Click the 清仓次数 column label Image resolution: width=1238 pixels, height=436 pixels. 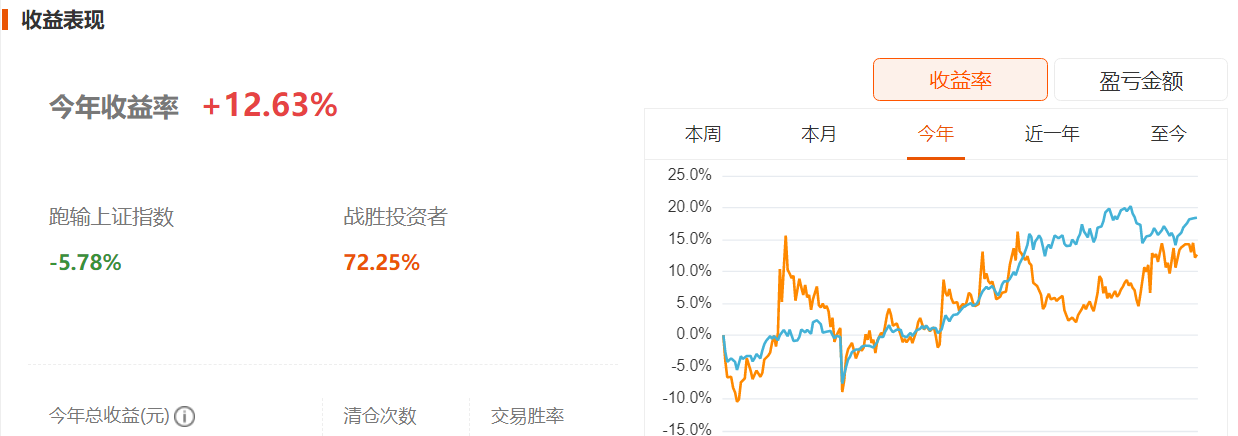coord(379,417)
